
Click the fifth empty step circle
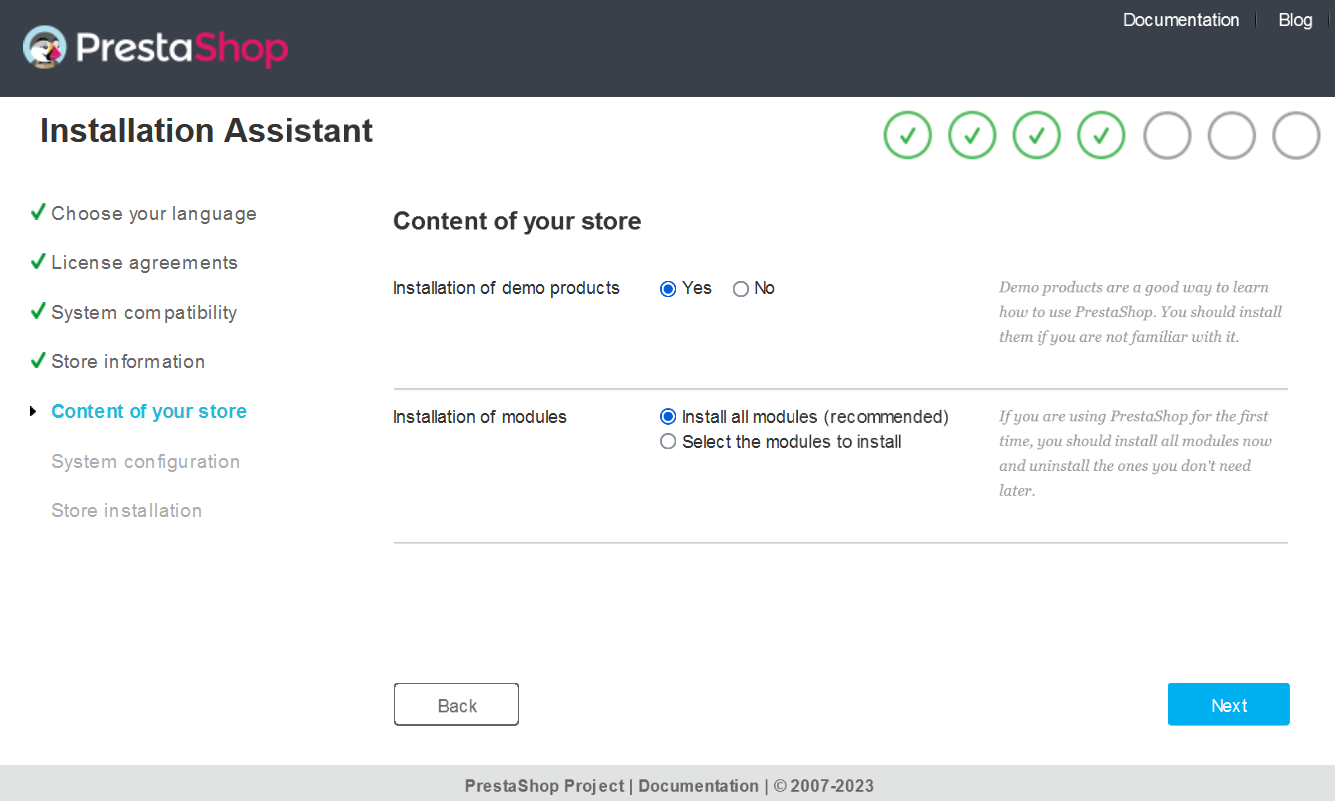point(1167,135)
